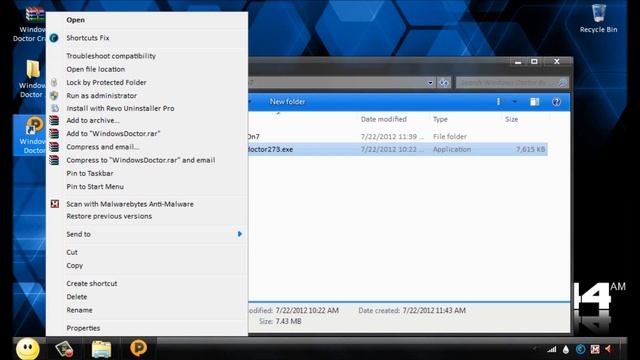Select Troubleshoot compatibility
This screenshot has width=640, height=360.
(146, 56)
